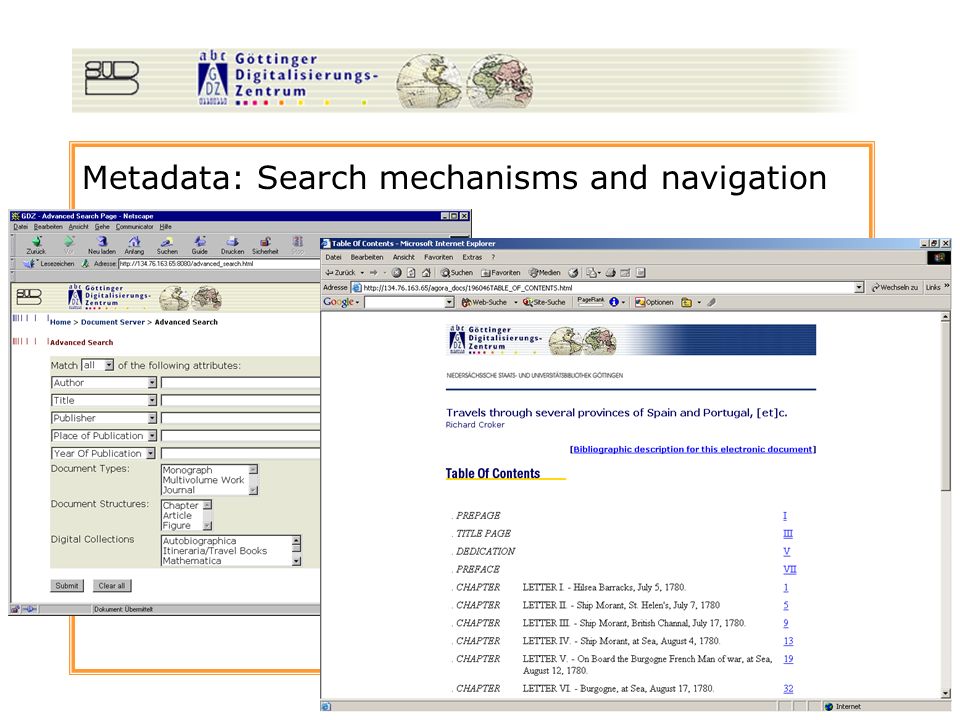Screen dimensions: 960x720
Task: Select Journal in Document Types list
Action: pos(179,490)
